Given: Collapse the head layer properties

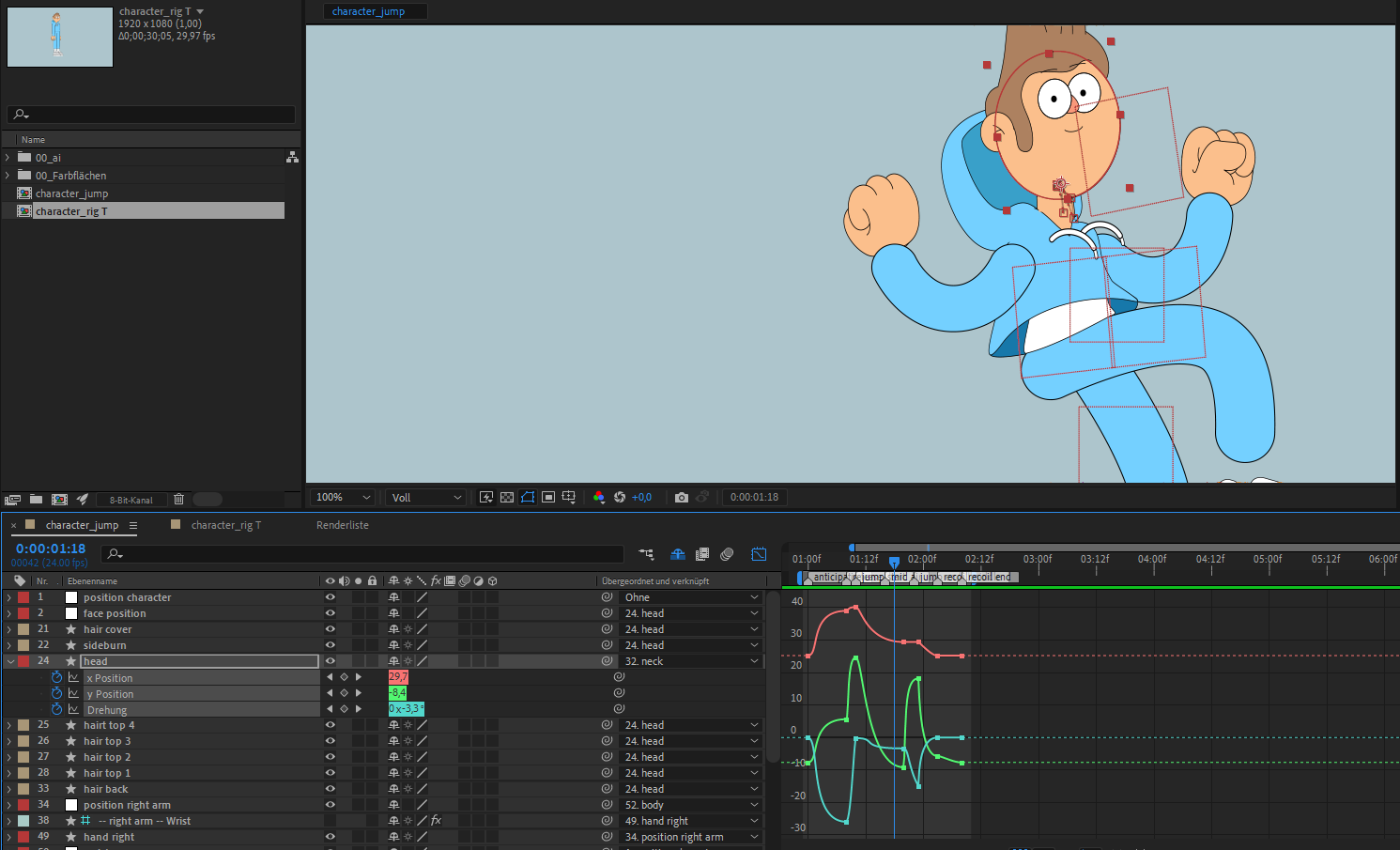Looking at the screenshot, I should [x=9, y=661].
